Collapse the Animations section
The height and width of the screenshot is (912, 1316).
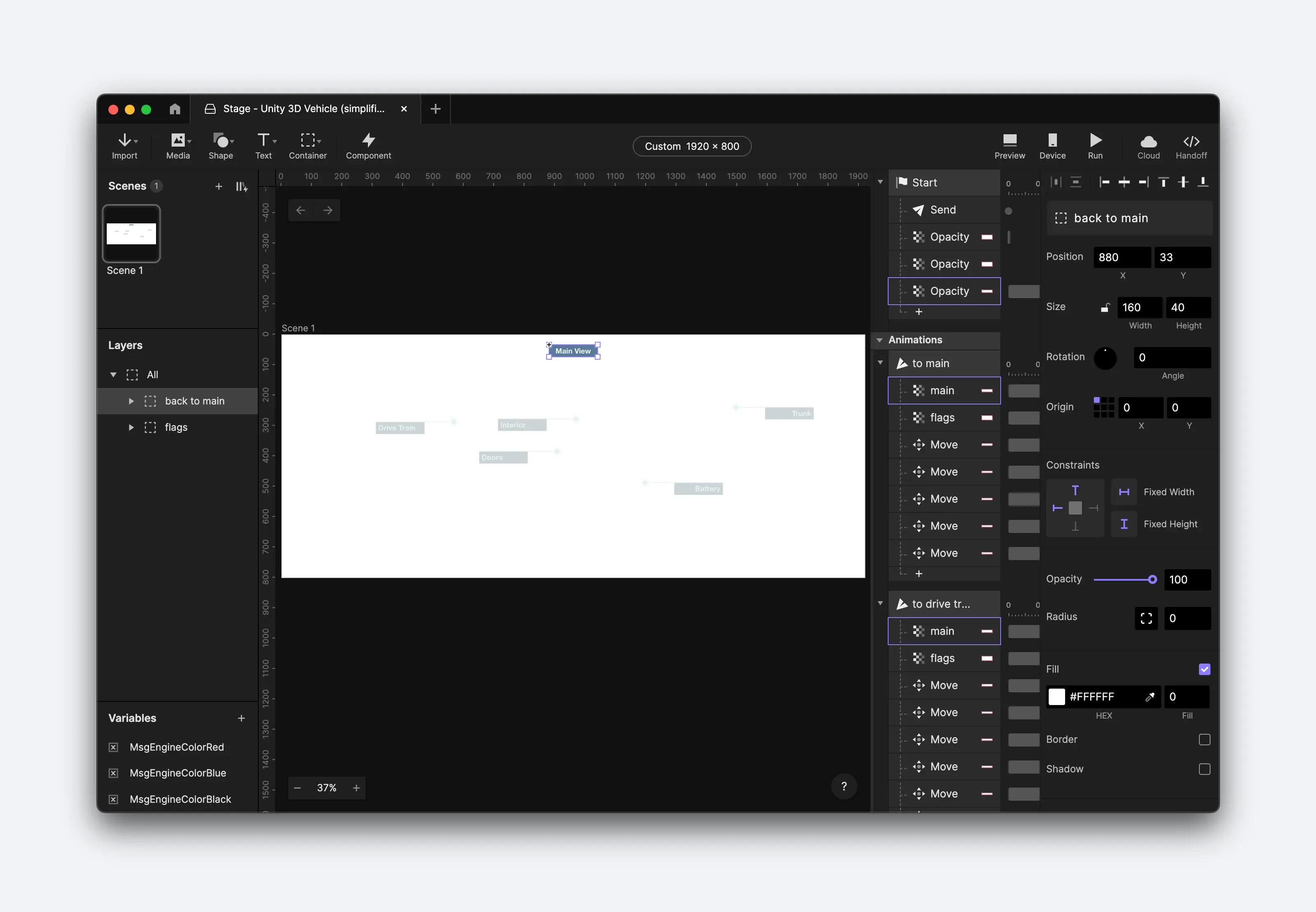[x=880, y=340]
